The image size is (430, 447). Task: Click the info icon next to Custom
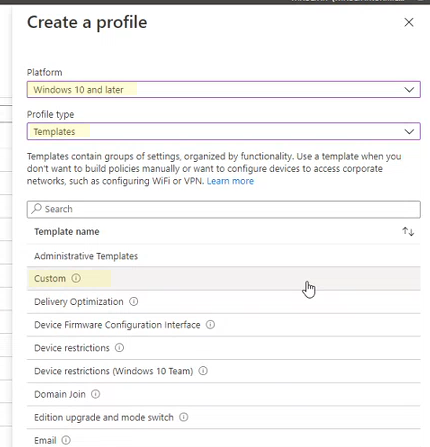[76, 278]
